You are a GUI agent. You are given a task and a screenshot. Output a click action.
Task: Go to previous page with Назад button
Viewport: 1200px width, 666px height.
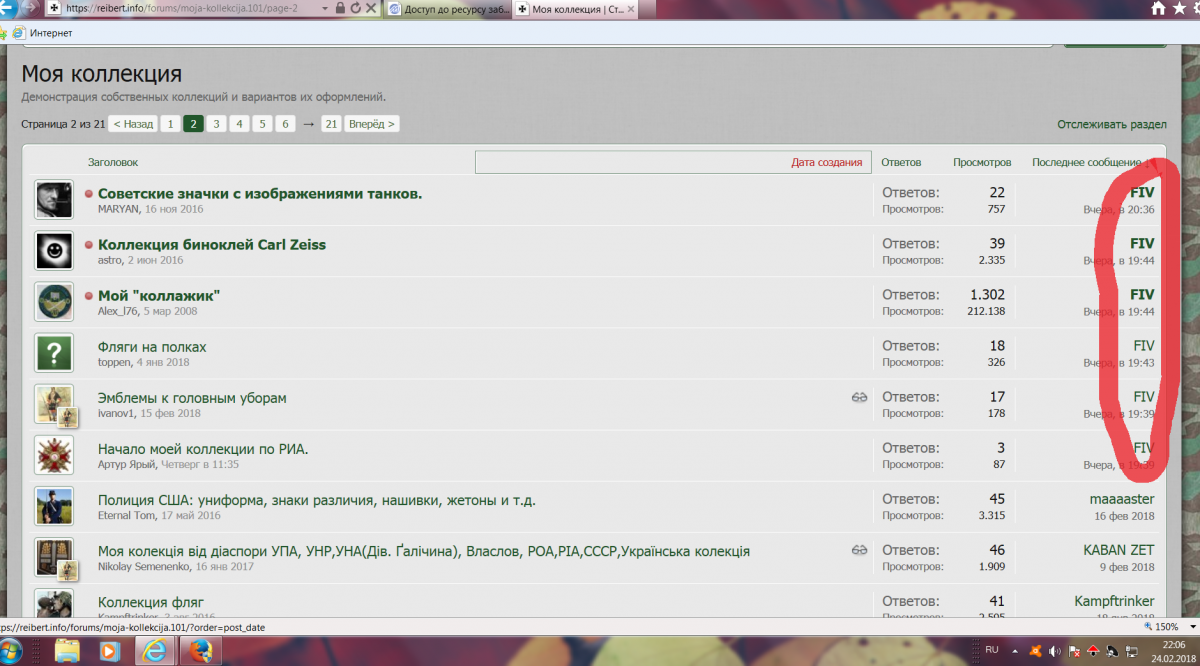click(132, 124)
